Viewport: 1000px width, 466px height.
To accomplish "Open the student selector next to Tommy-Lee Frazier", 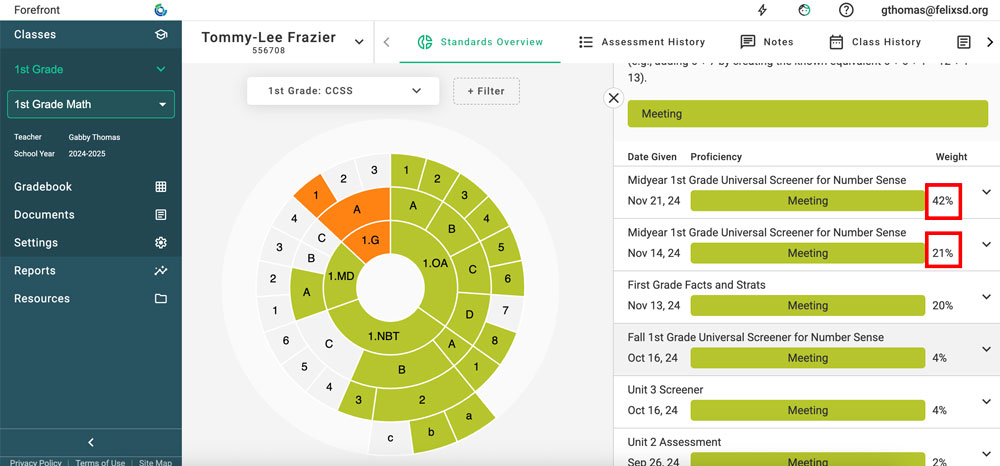I will click(359, 42).
